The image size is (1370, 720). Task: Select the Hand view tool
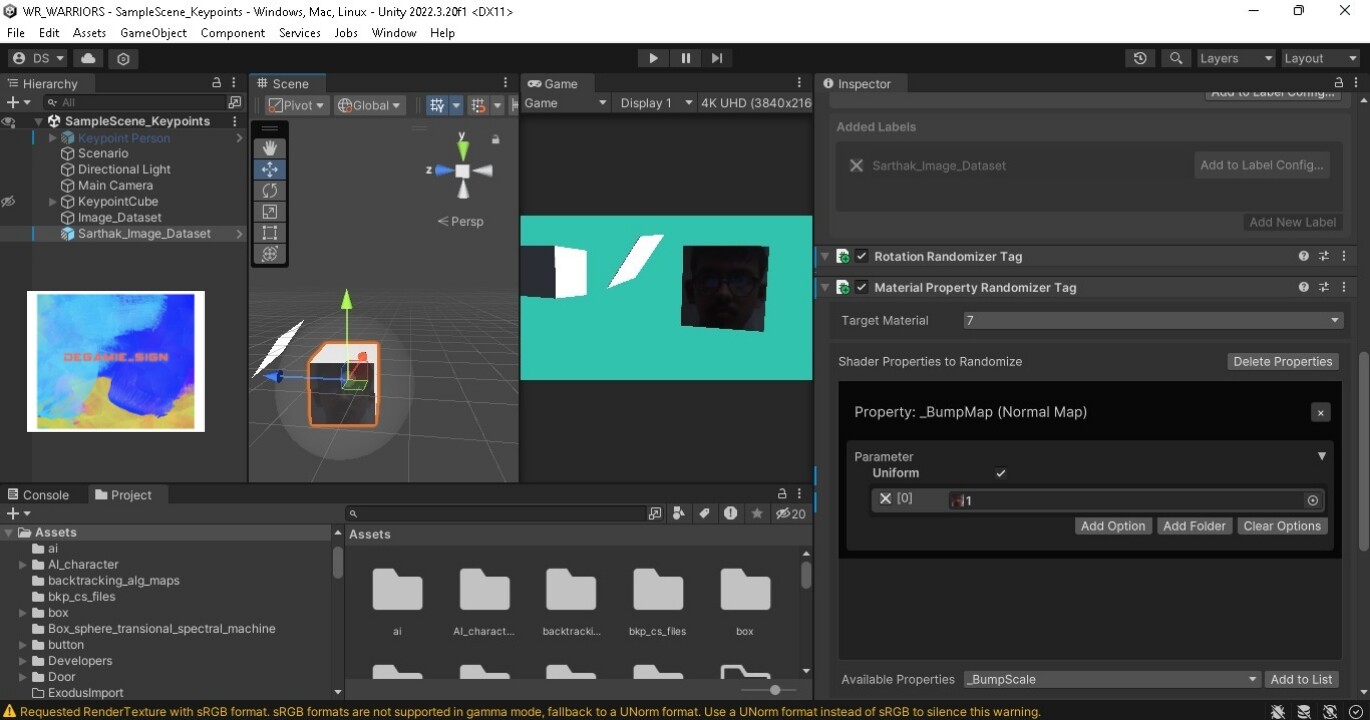tap(269, 148)
